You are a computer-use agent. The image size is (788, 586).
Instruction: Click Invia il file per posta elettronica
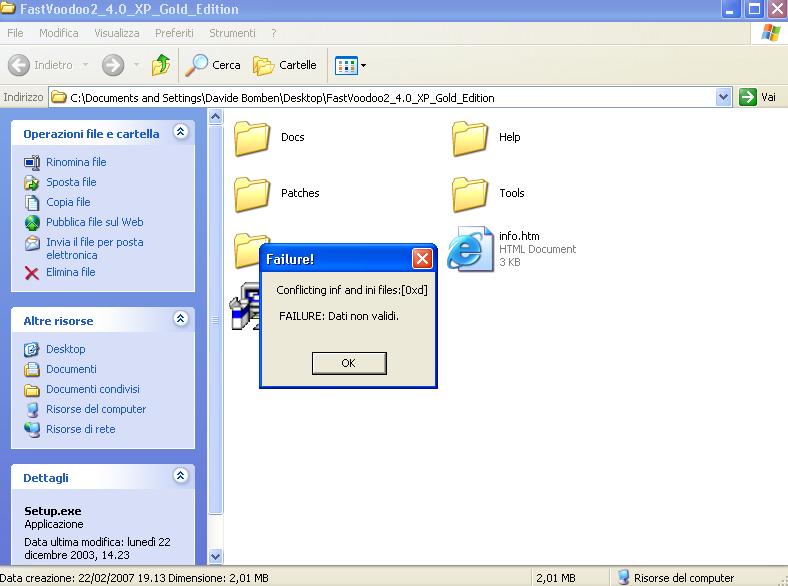click(x=94, y=248)
